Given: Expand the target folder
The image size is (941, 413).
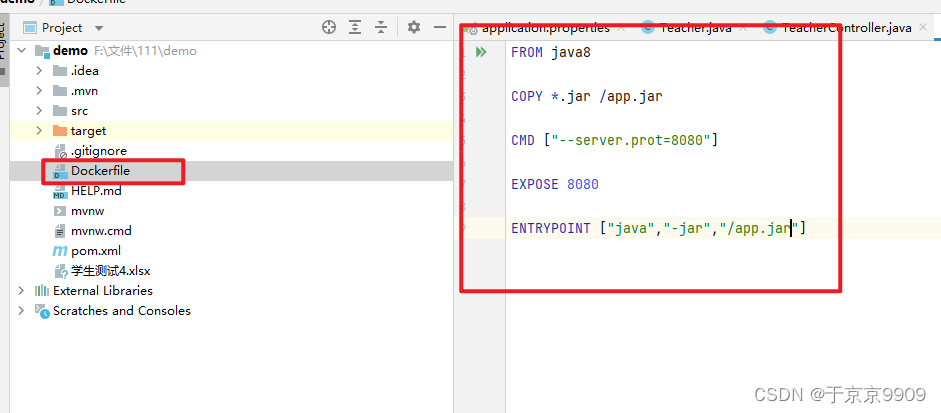Looking at the screenshot, I should pos(39,131).
